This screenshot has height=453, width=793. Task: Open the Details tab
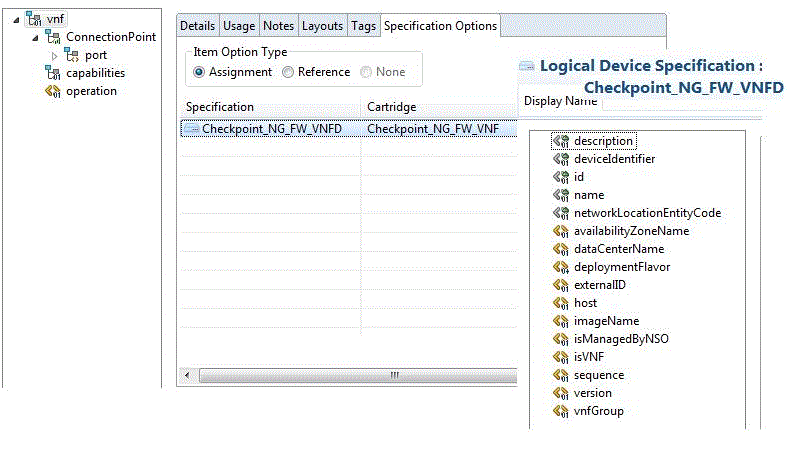tap(197, 26)
